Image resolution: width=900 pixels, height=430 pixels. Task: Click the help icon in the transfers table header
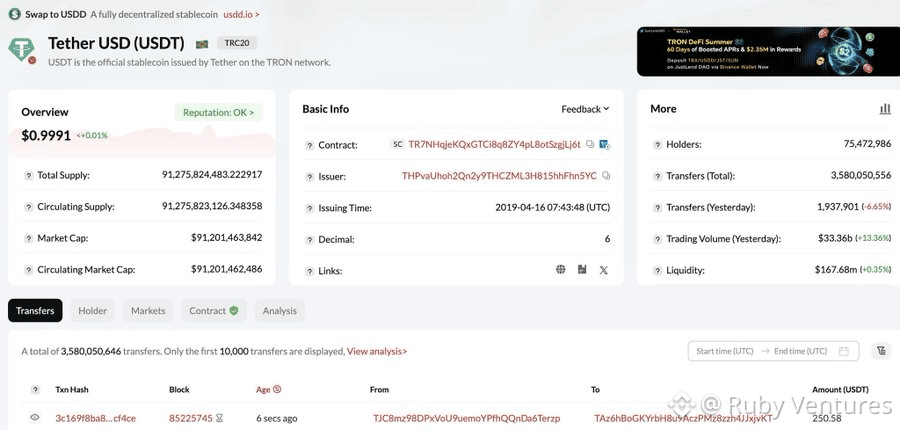pos(35,390)
